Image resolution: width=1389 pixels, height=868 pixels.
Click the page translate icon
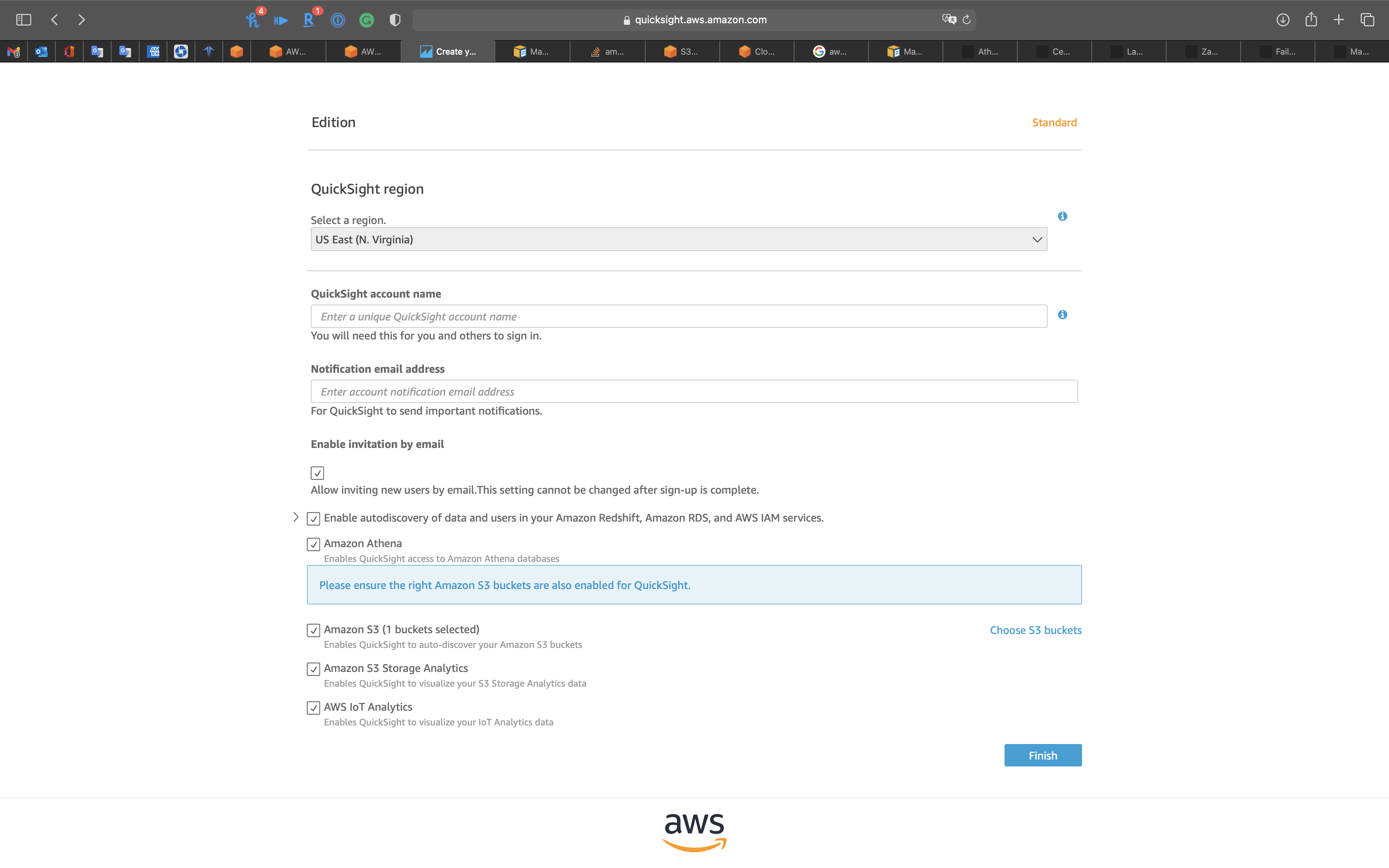949,19
